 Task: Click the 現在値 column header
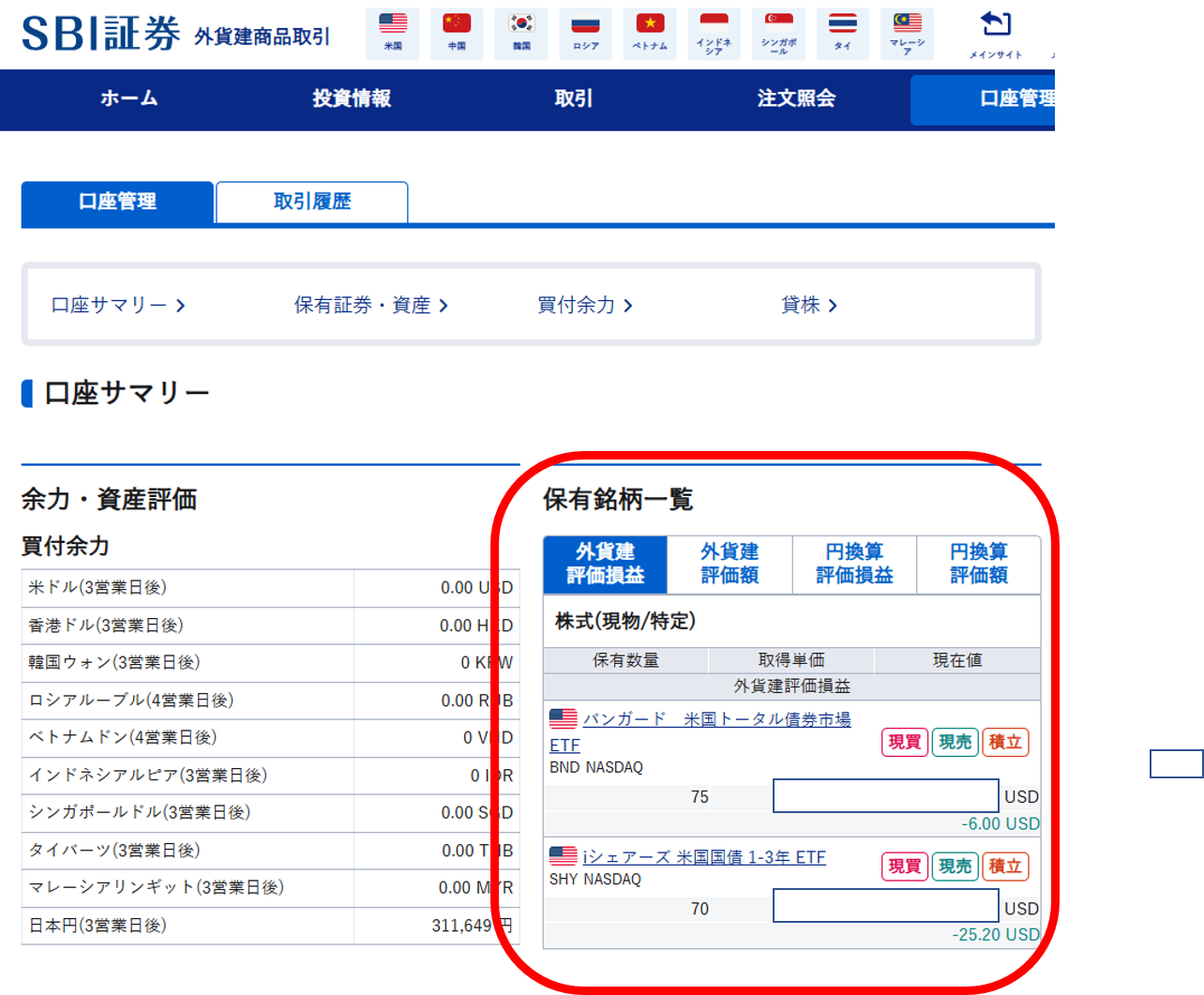[957, 660]
